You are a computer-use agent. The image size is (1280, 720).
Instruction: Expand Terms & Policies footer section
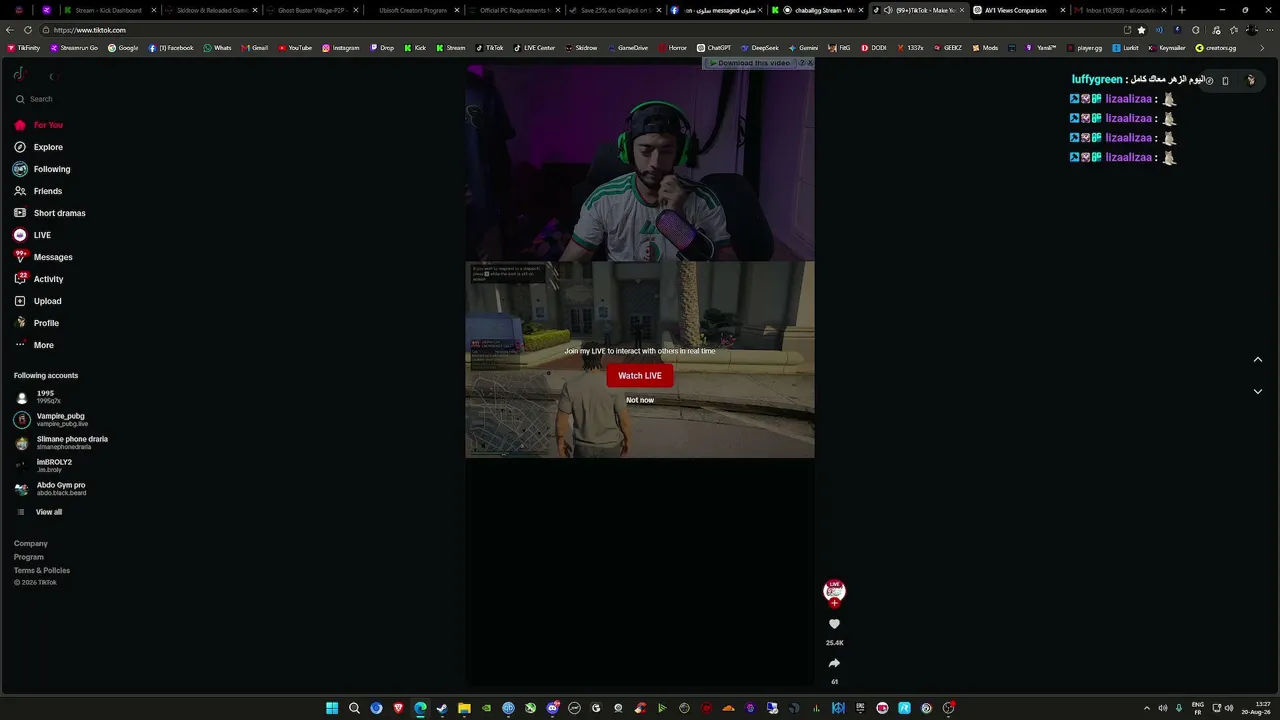(x=42, y=570)
